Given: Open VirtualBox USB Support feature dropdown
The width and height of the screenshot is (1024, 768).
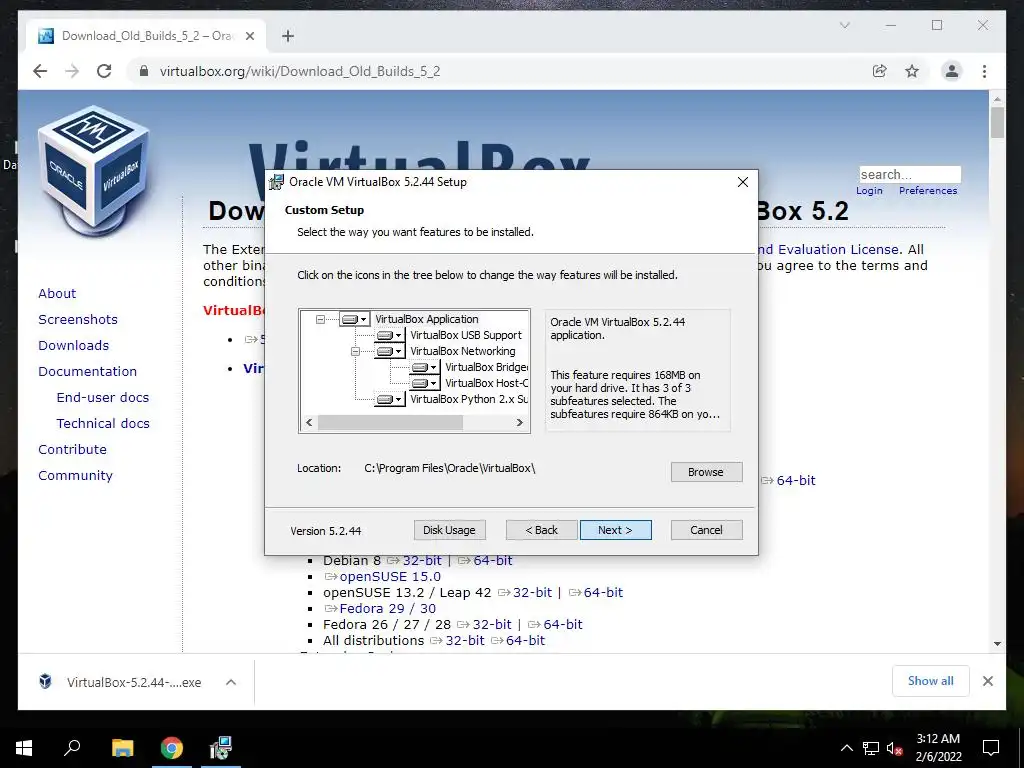Looking at the screenshot, I should click(389, 335).
